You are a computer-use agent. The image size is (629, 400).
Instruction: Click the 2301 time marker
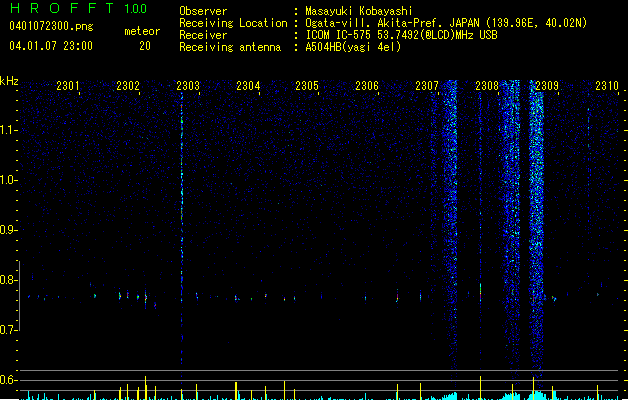[68, 86]
